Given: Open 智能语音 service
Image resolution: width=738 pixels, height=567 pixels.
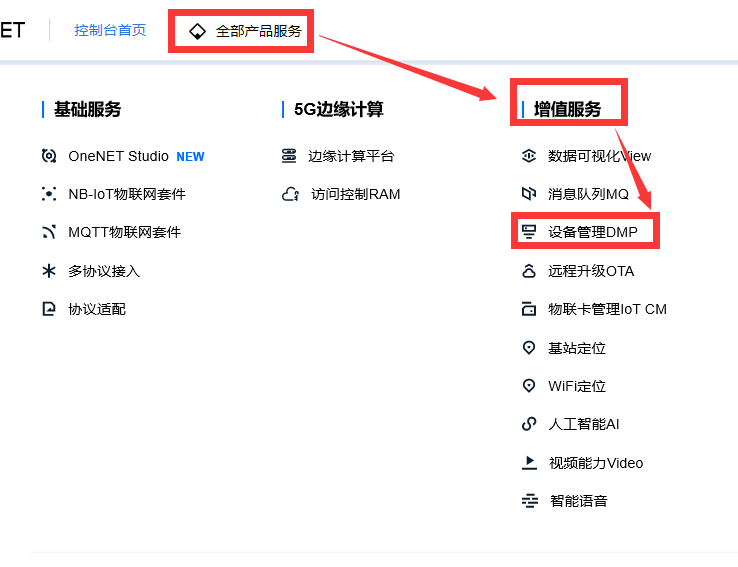Looking at the screenshot, I should 579,501.
